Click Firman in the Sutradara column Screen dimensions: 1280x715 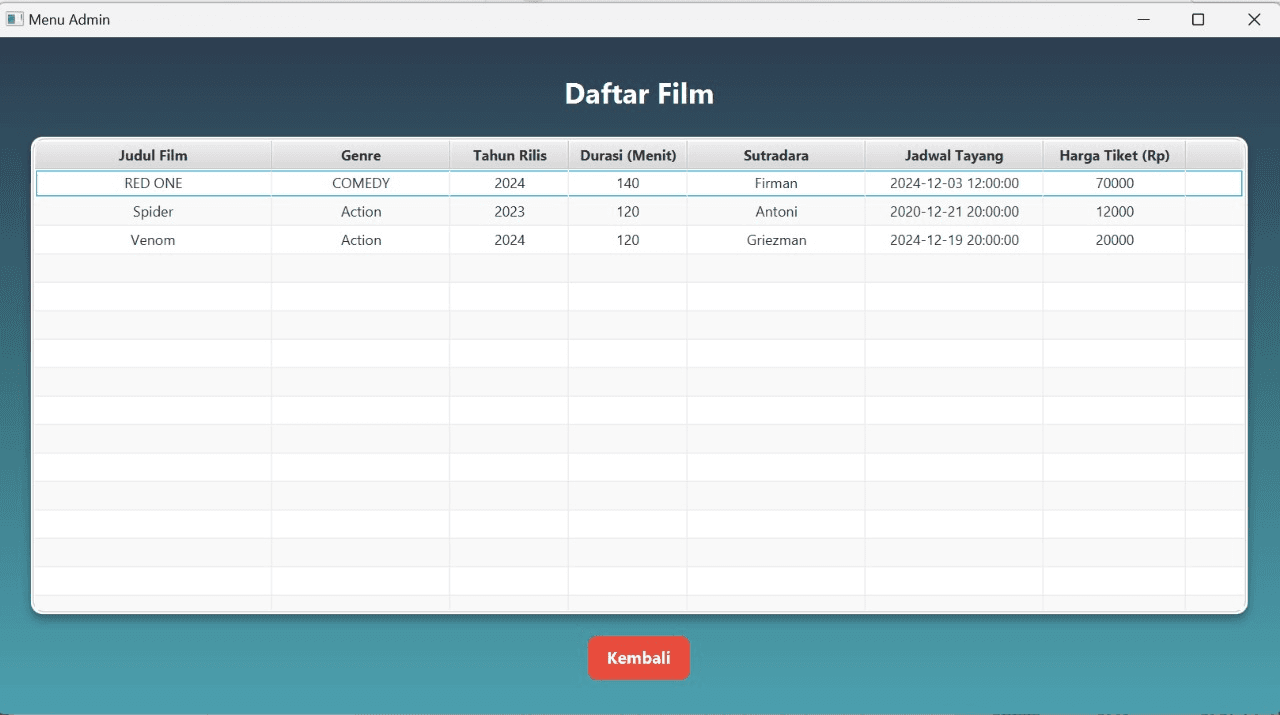(776, 183)
